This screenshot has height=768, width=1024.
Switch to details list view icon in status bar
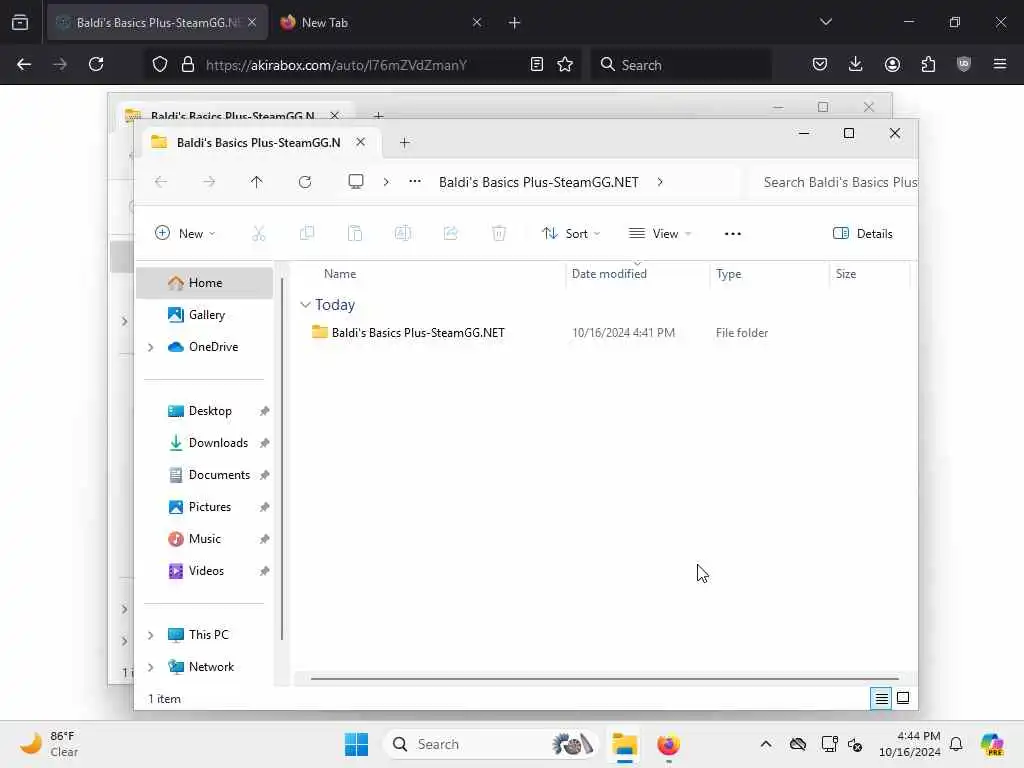881,699
